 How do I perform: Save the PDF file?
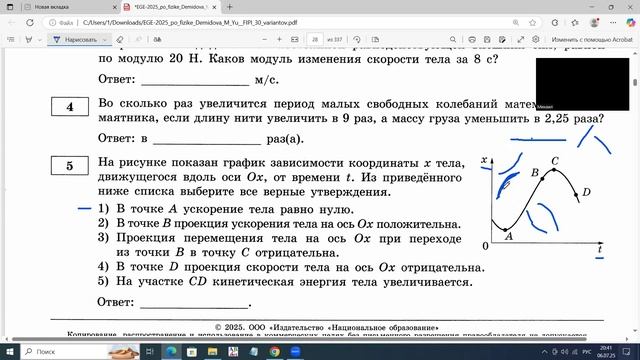click(487, 40)
